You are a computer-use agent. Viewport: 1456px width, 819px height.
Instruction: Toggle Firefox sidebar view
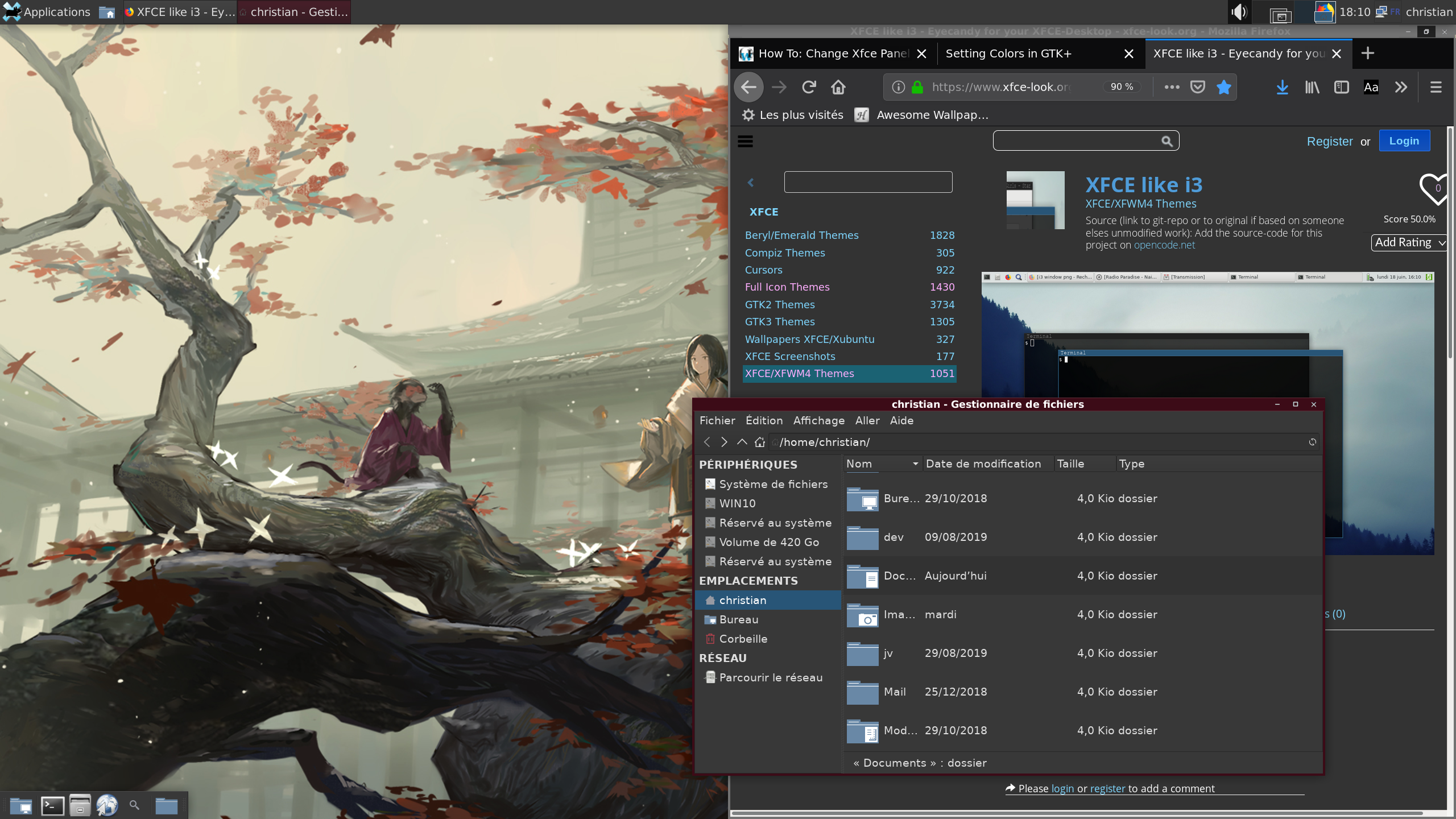1342,87
